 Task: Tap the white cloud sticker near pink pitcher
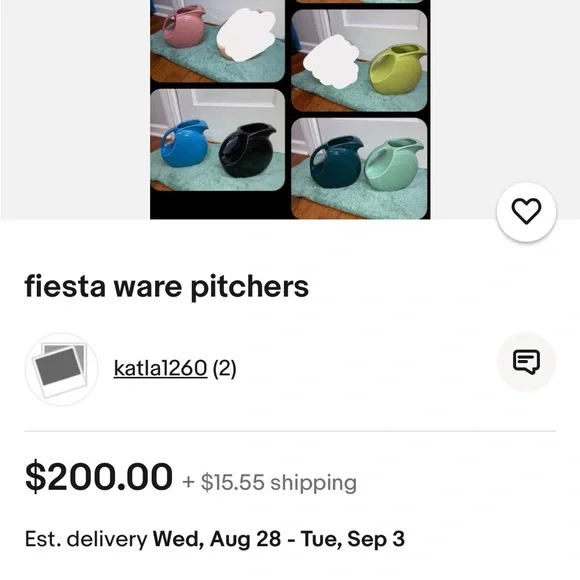246,35
